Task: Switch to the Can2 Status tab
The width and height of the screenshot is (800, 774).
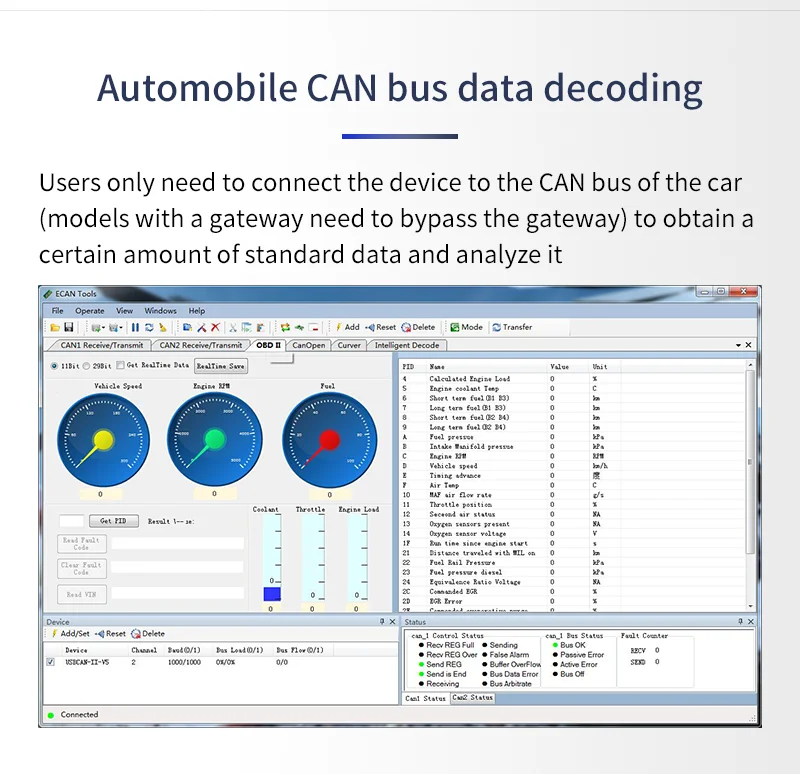Action: click(472, 698)
